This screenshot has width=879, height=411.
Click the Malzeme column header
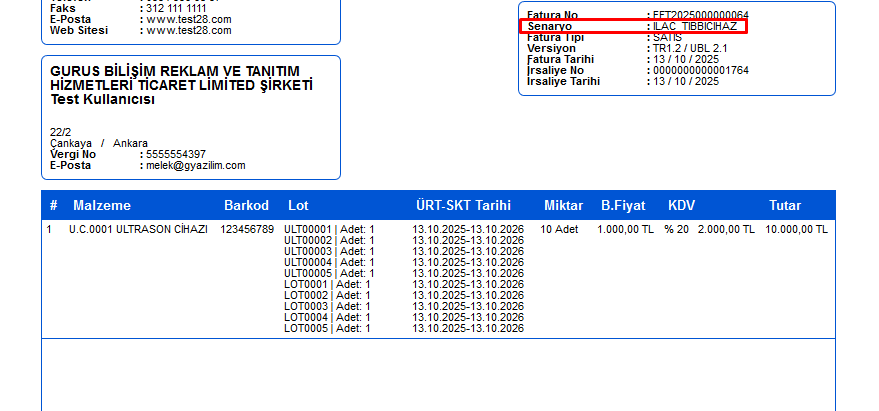[102, 206]
